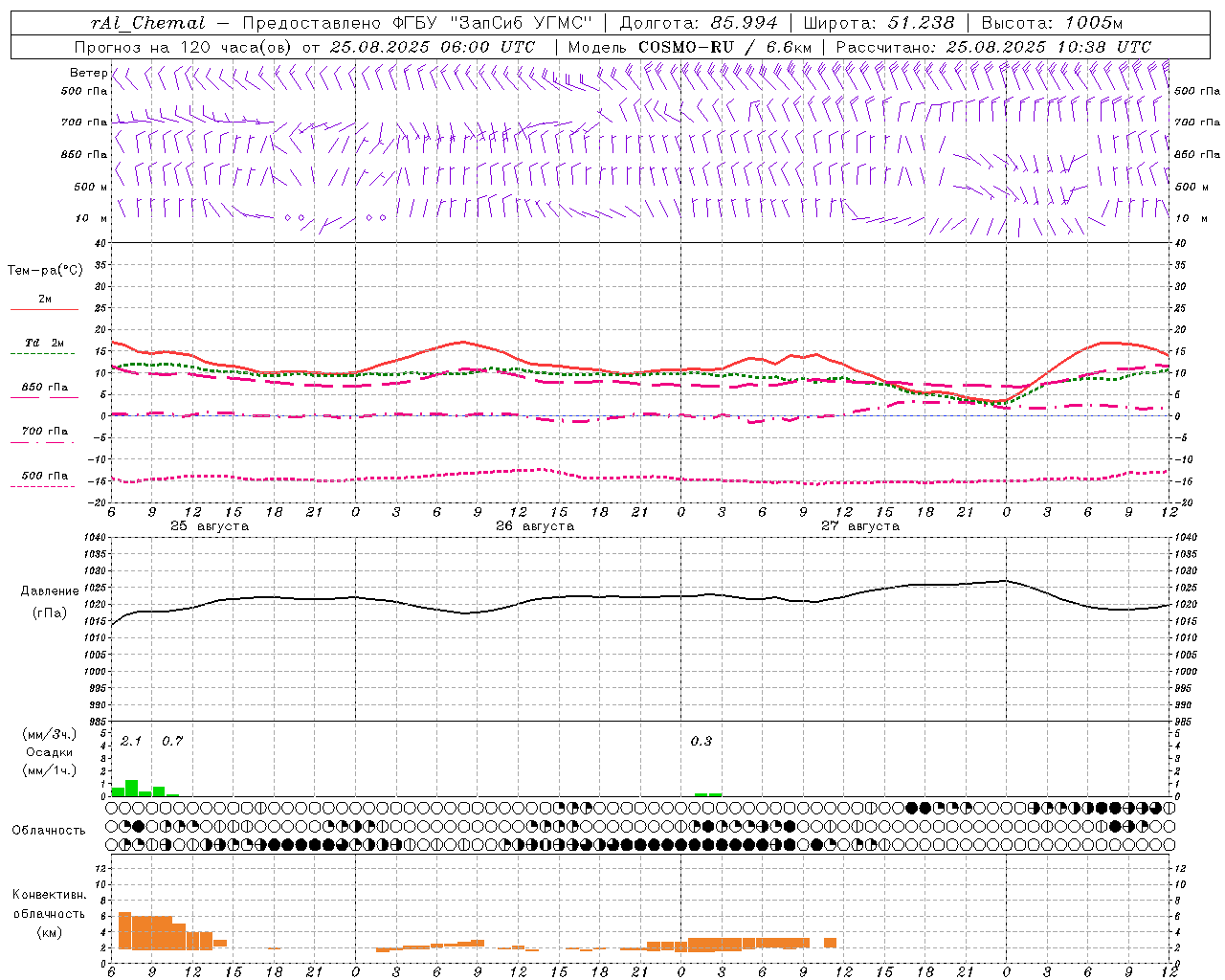
Task: Click the Ветер panel label
Action: coord(88,73)
